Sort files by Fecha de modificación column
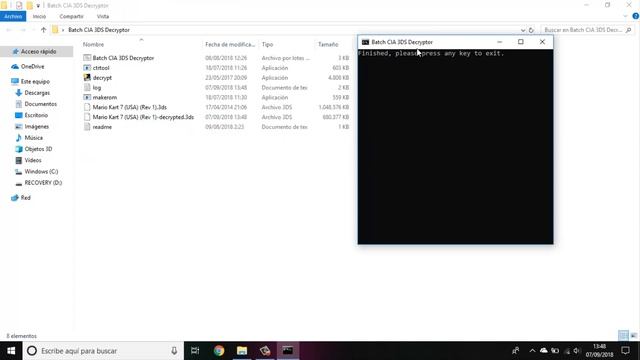Viewport: 640px width, 360px height. [230, 44]
